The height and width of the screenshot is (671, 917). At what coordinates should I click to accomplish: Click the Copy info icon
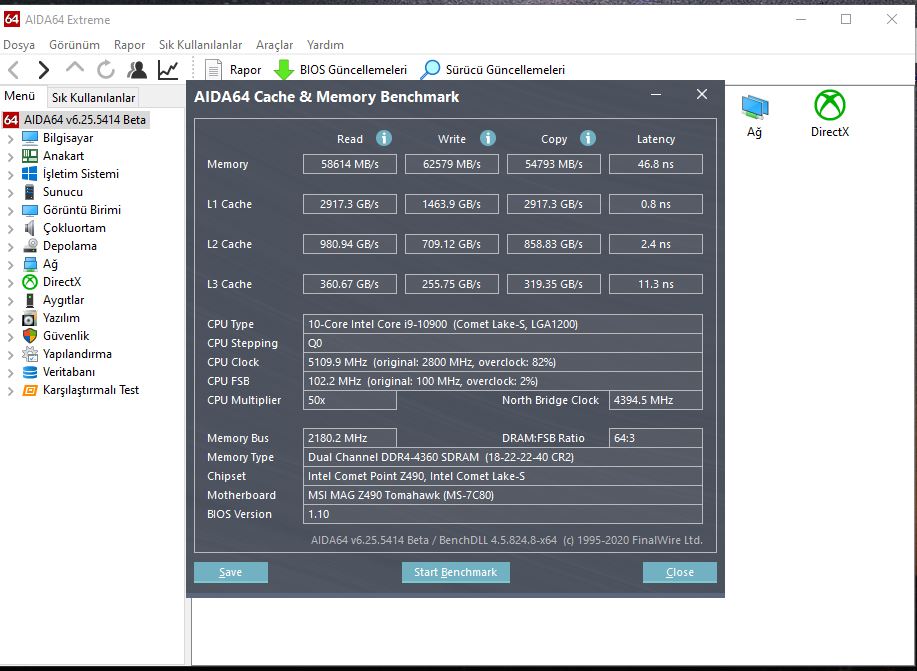point(588,138)
